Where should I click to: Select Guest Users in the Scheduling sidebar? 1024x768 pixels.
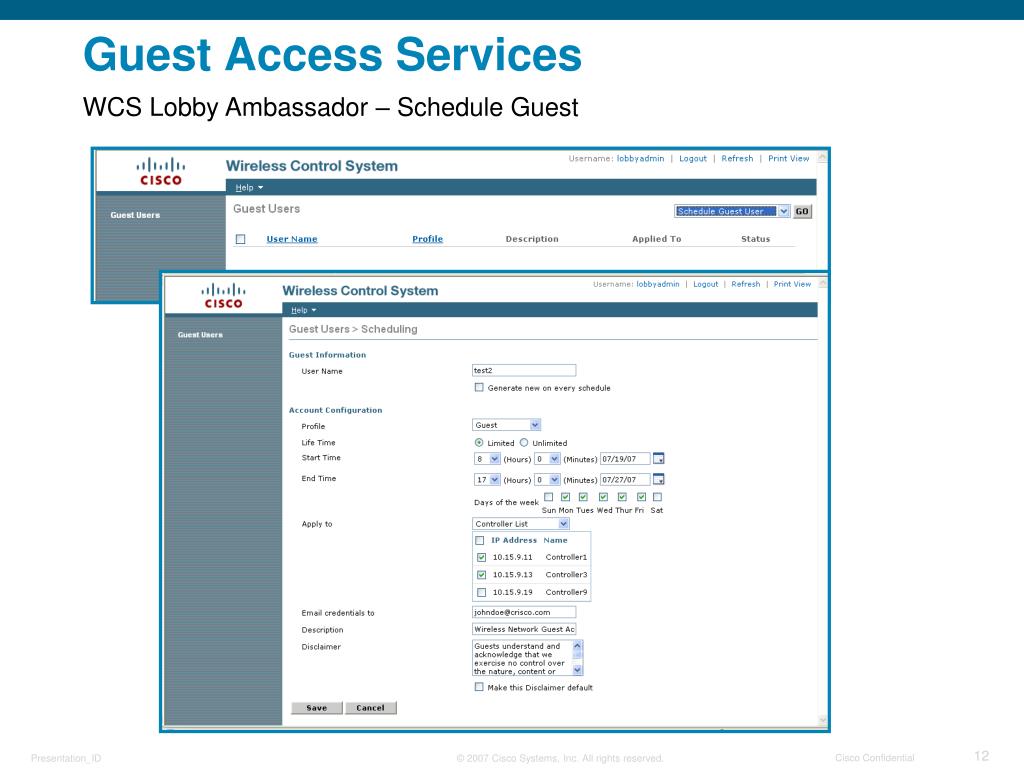(x=200, y=334)
